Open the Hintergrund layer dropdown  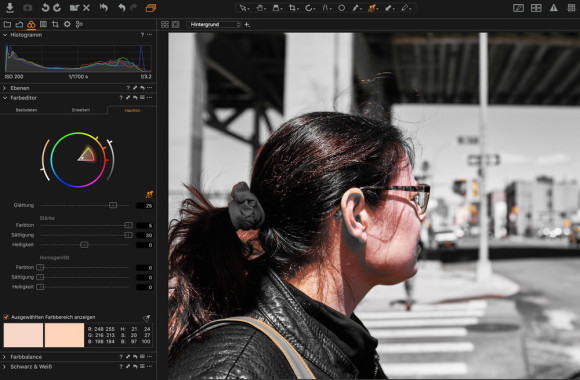point(215,24)
